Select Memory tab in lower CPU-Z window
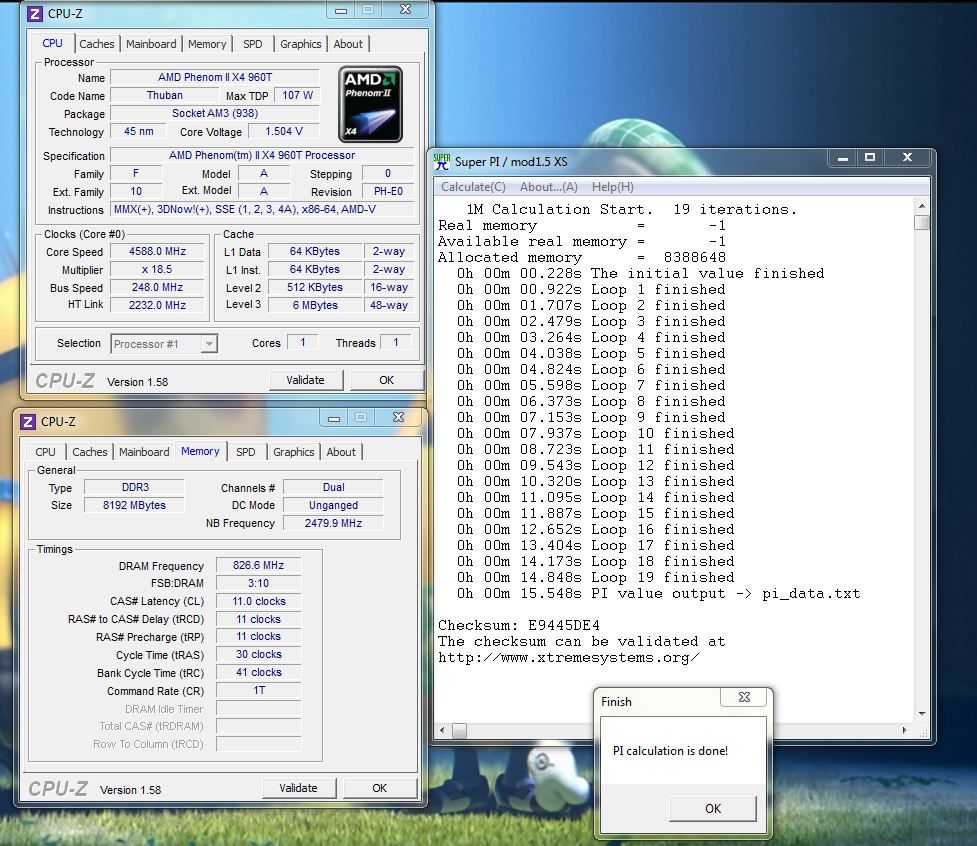This screenshot has height=846, width=977. (x=200, y=451)
